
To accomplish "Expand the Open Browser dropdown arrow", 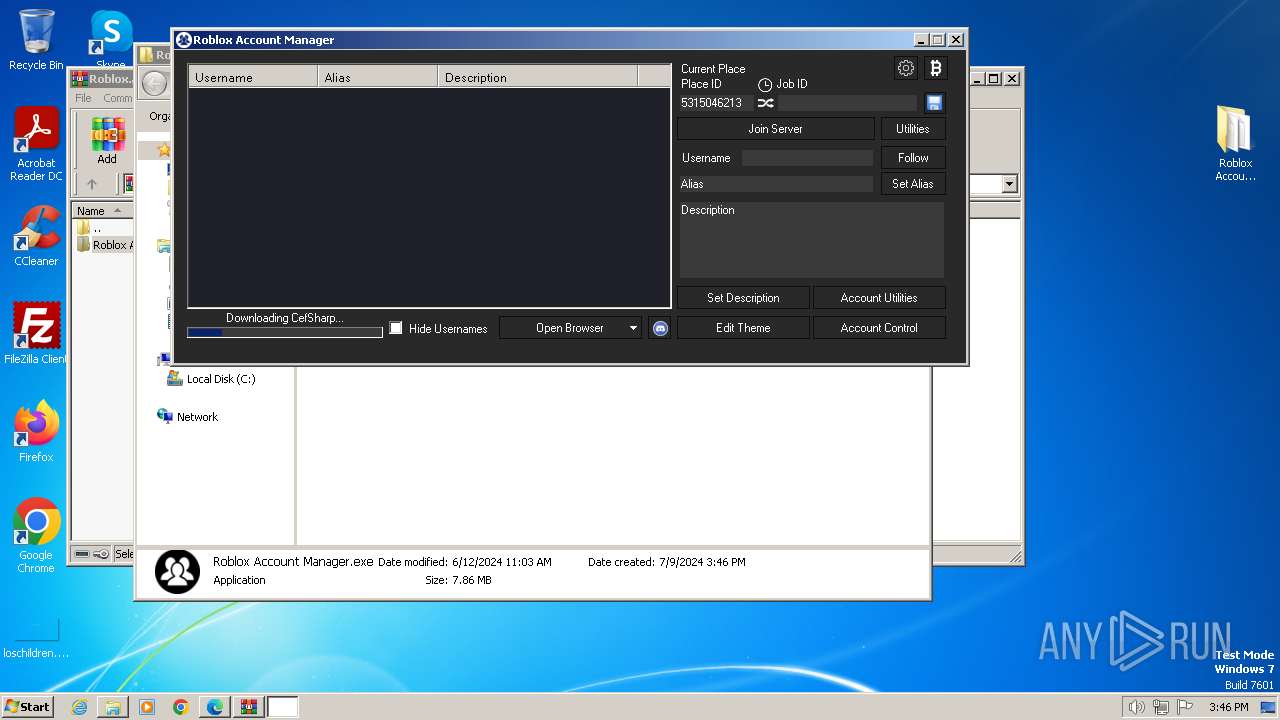I will (633, 328).
